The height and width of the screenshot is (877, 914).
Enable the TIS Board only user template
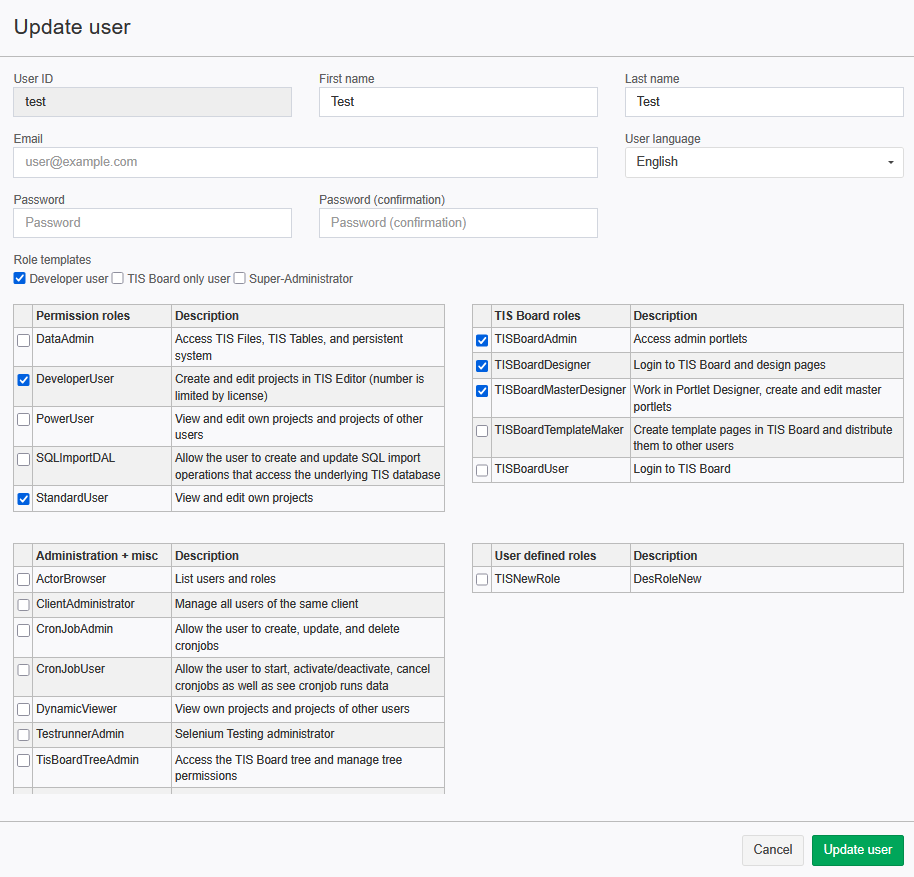pyautogui.click(x=118, y=279)
